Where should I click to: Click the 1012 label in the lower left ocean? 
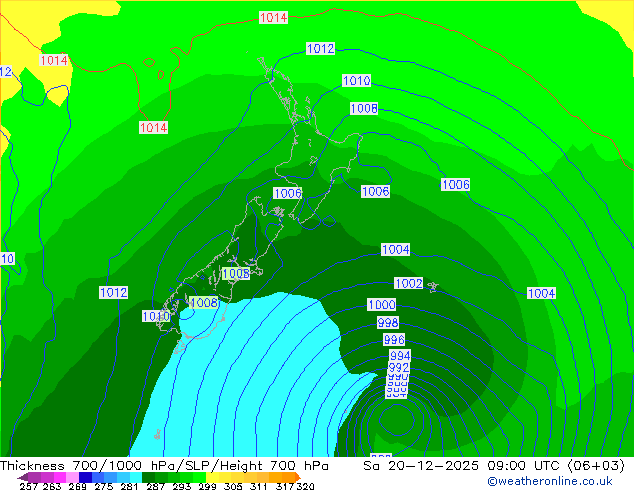pos(113,292)
